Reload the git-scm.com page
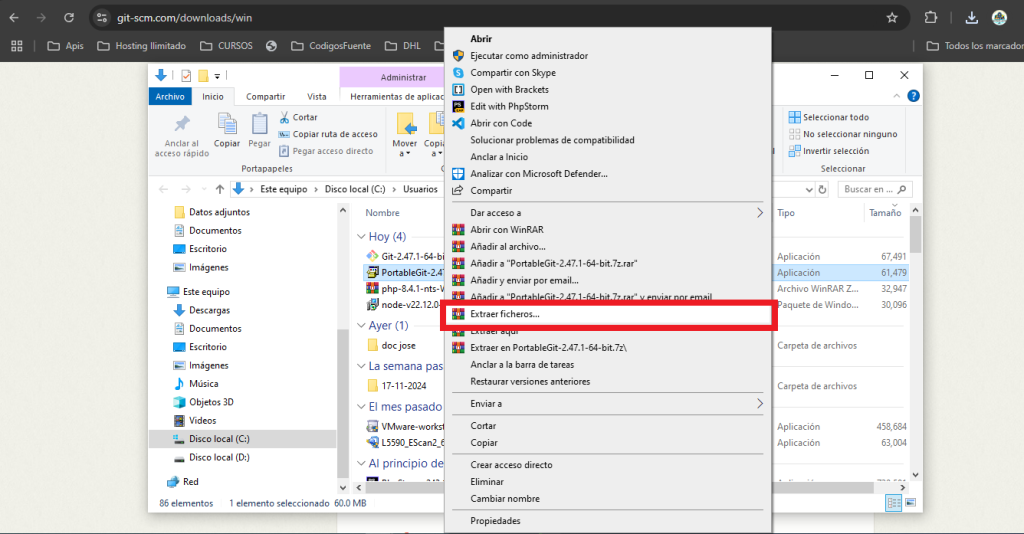This screenshot has height=534, width=1024. coord(69,18)
